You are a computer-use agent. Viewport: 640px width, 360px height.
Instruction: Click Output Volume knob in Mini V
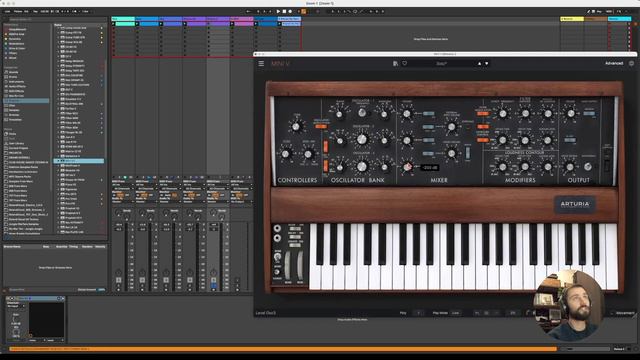point(570,114)
